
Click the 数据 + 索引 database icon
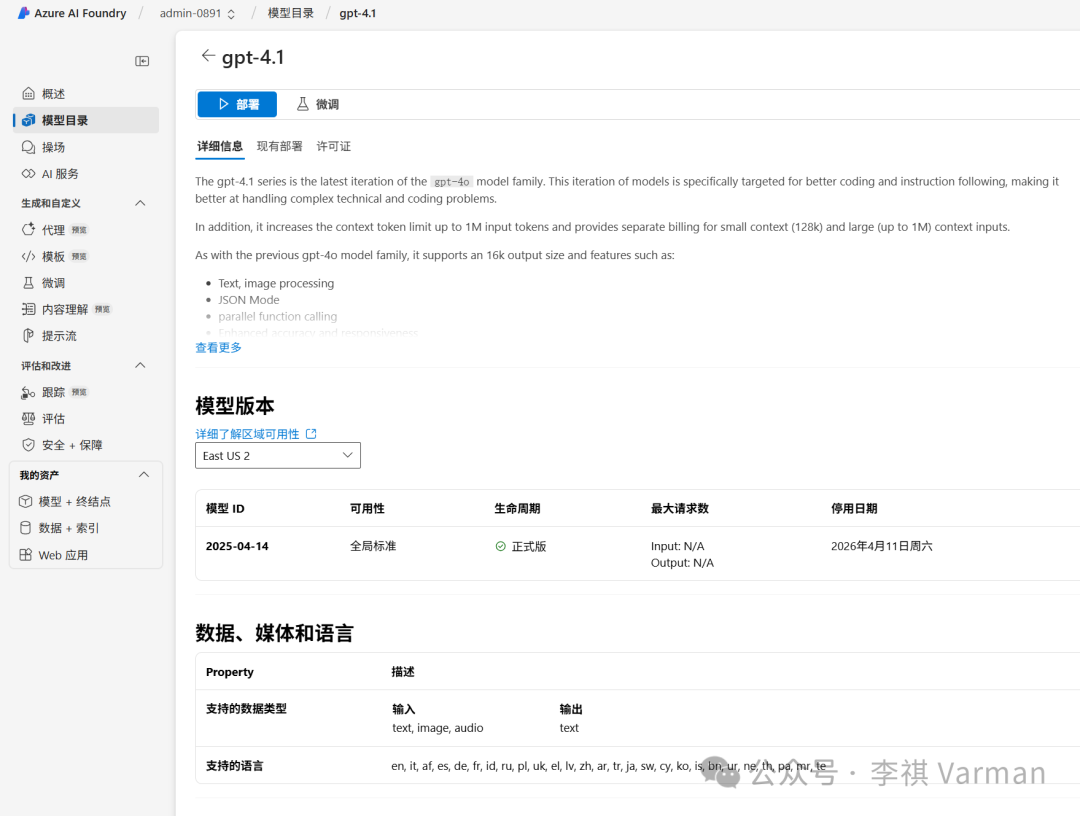25,528
